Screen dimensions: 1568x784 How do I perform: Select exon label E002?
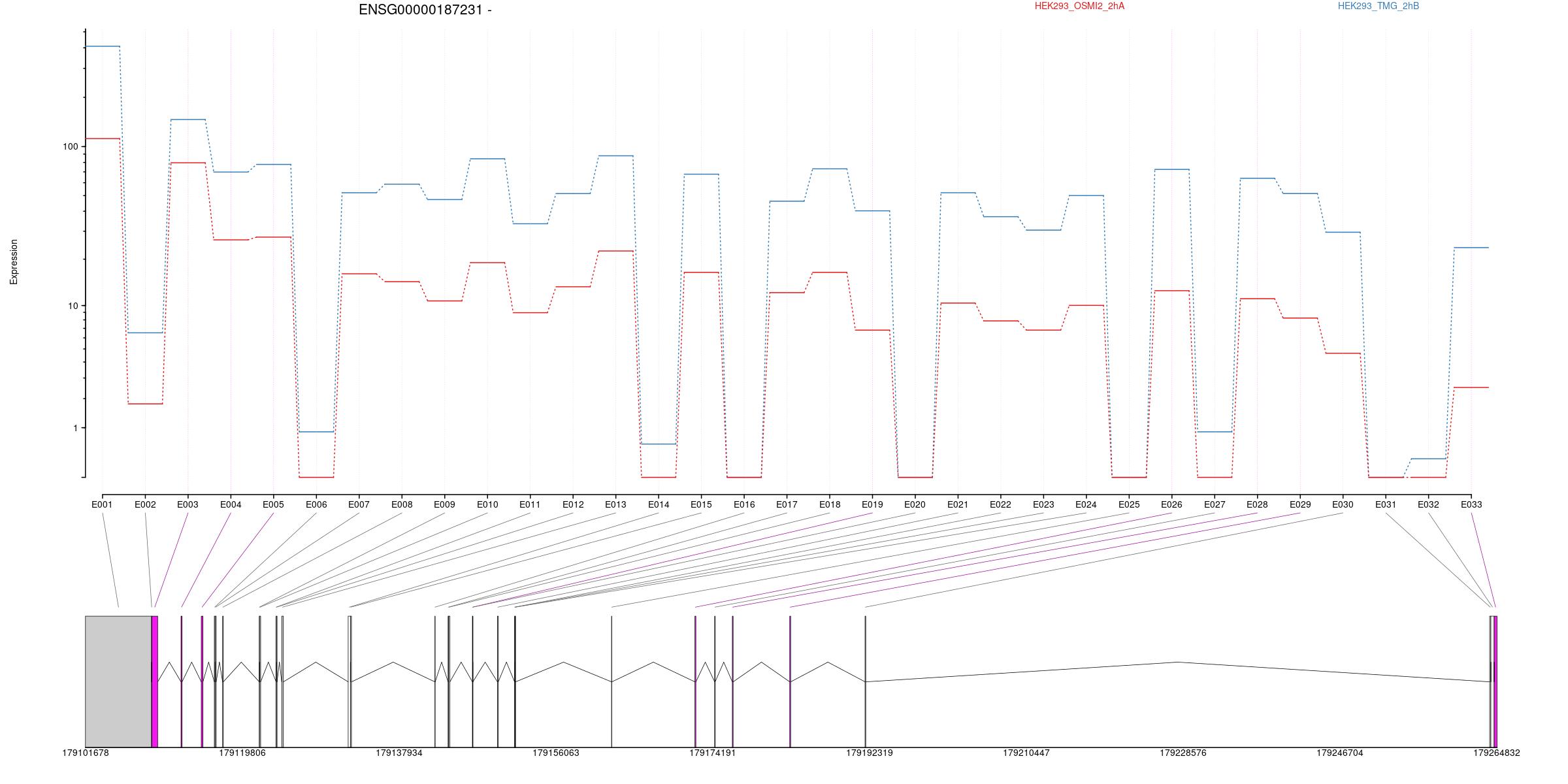pos(145,504)
